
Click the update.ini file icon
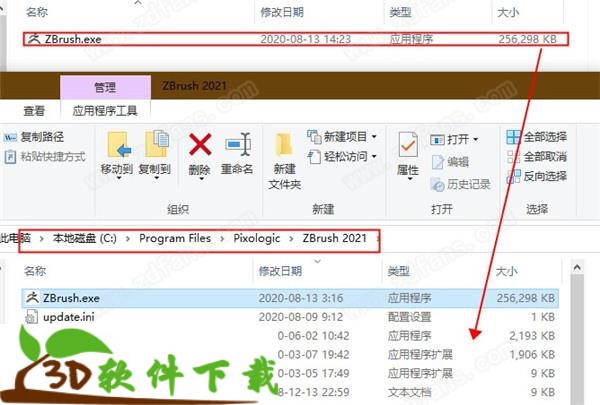[31, 317]
